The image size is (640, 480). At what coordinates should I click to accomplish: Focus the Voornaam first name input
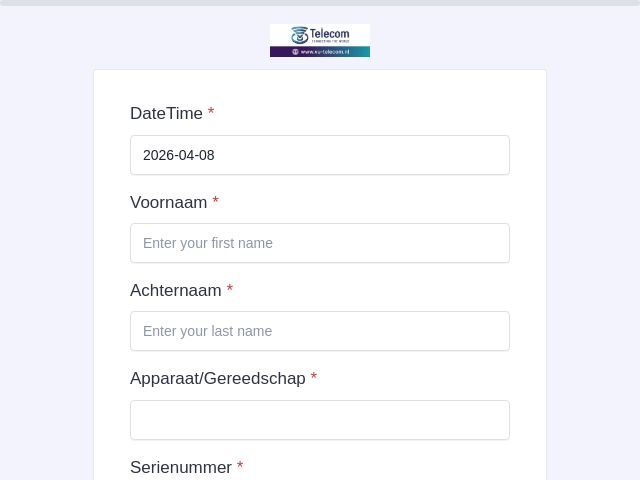tap(320, 243)
